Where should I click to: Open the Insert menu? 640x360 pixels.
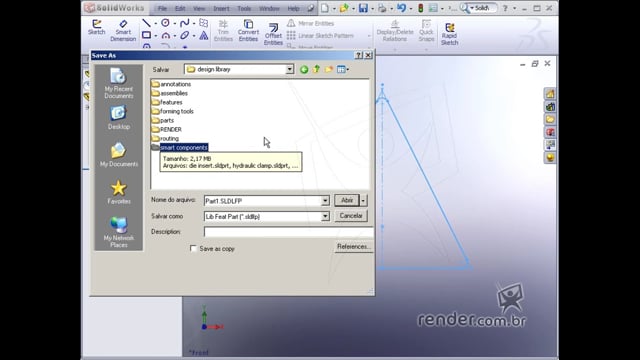pos(221,9)
